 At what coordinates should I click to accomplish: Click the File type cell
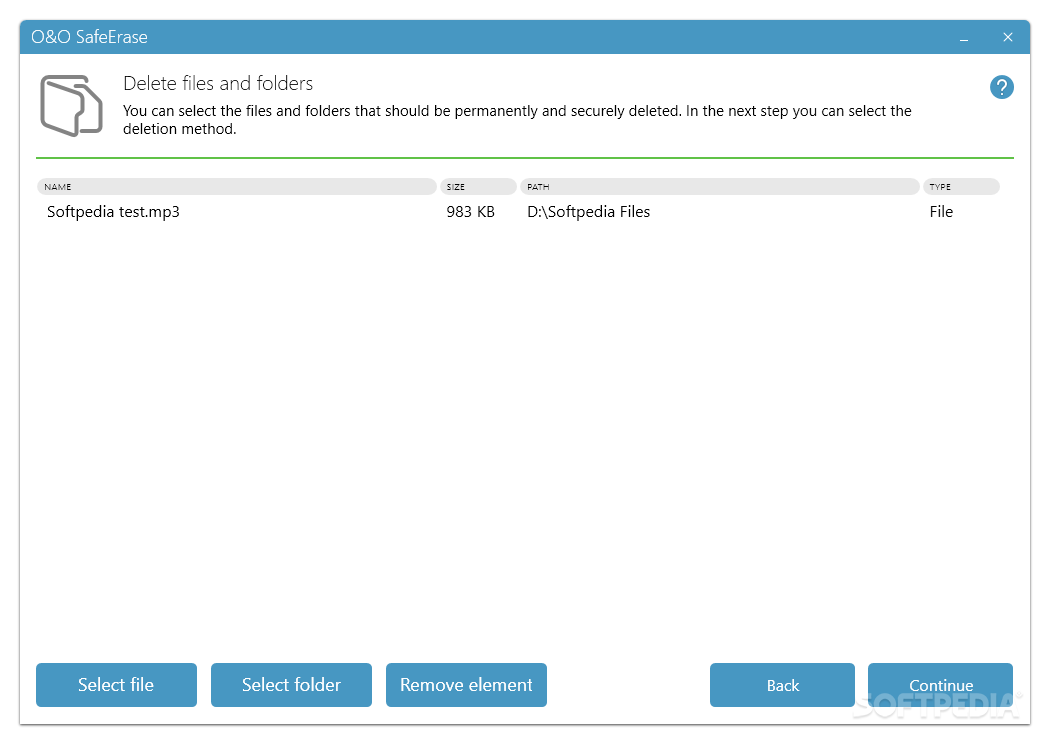[x=941, y=212]
